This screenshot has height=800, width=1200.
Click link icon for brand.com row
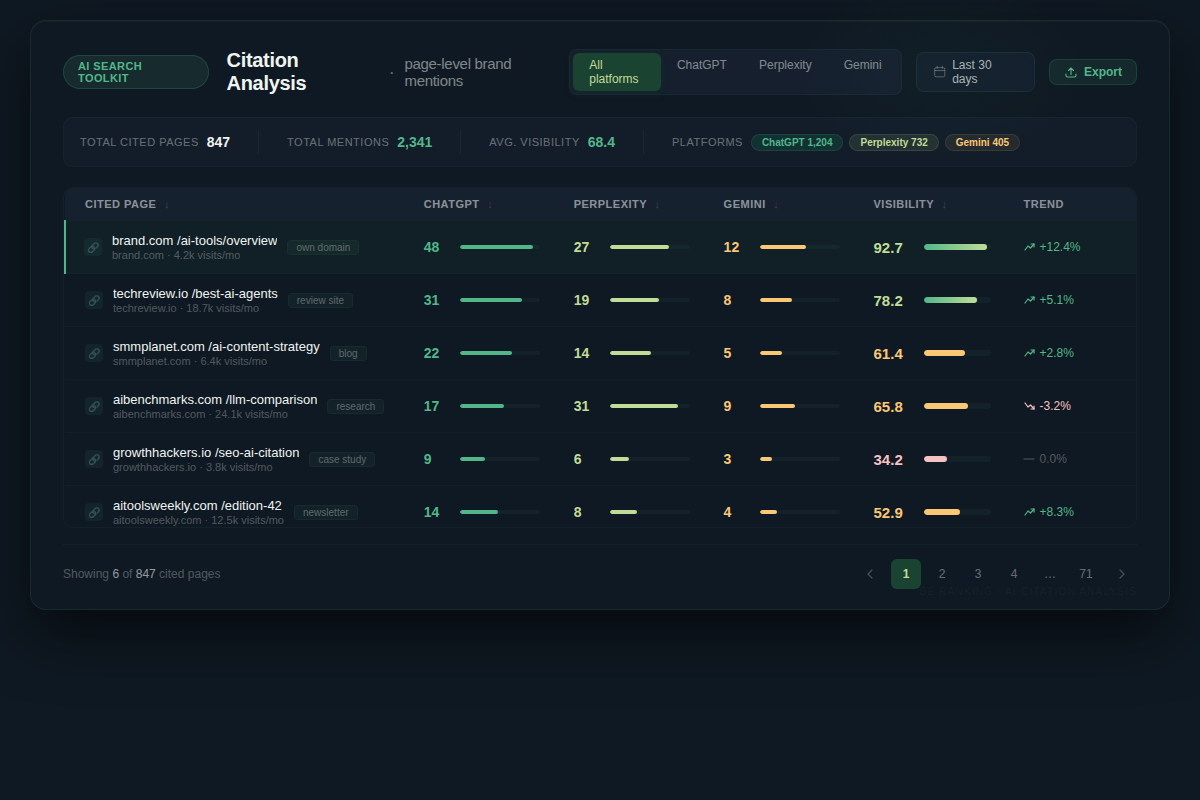pyautogui.click(x=93, y=247)
